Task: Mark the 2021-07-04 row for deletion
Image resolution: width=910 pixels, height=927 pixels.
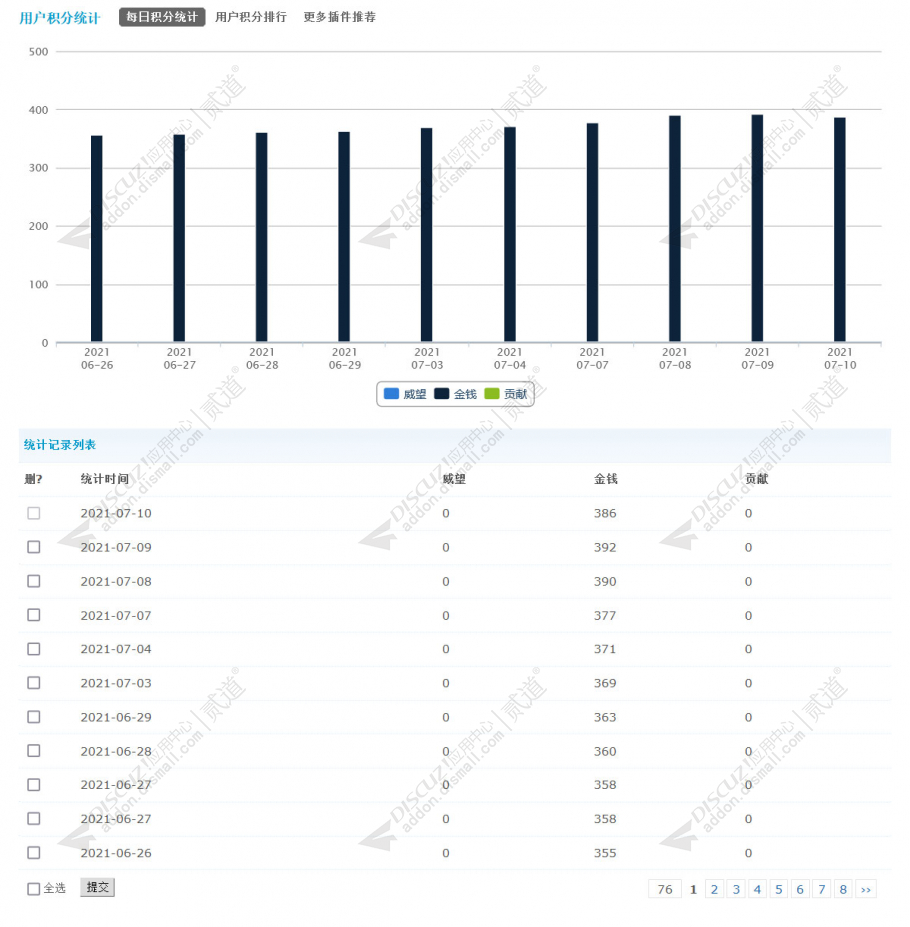Action: tap(34, 649)
